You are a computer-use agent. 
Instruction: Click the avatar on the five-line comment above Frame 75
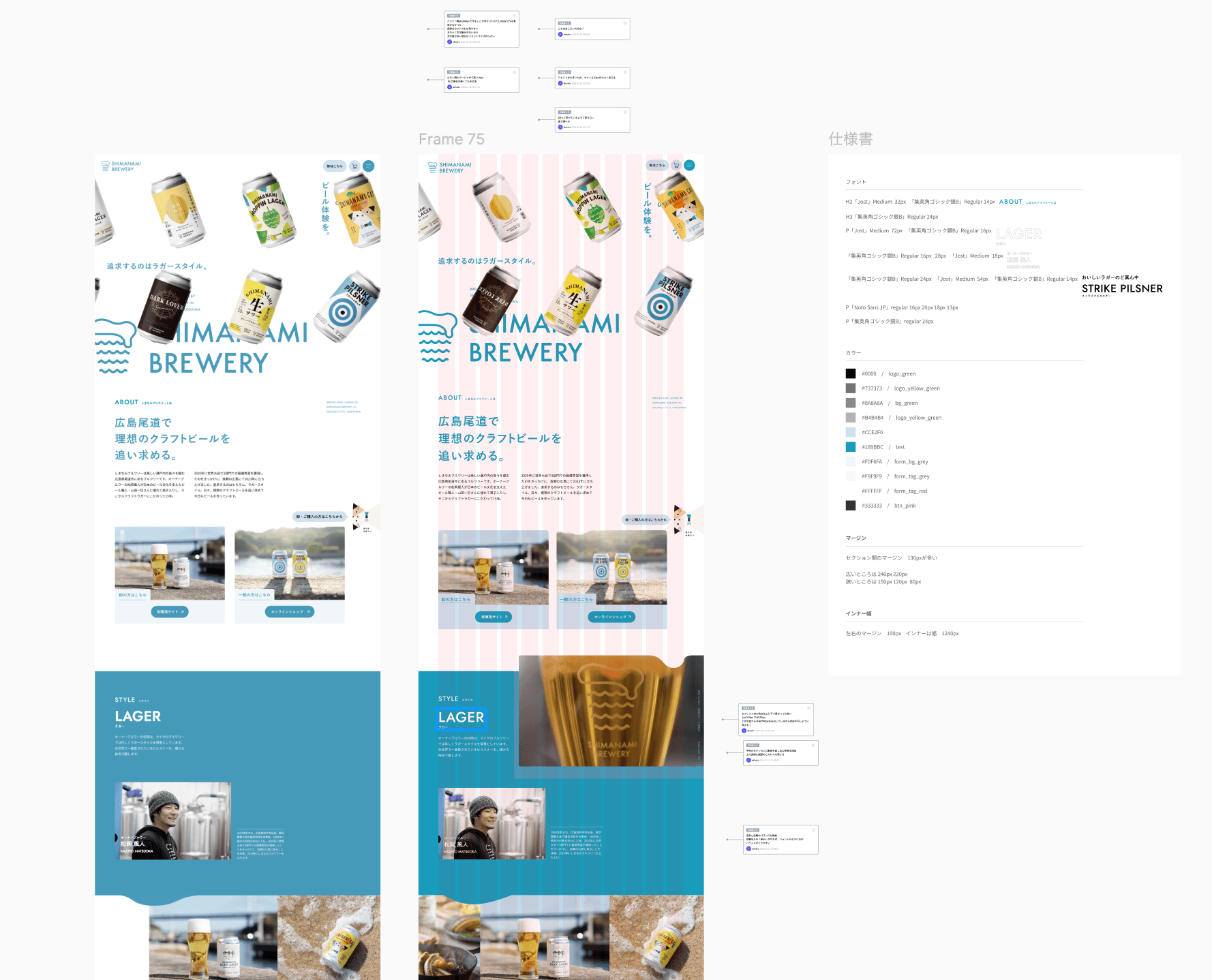(449, 42)
